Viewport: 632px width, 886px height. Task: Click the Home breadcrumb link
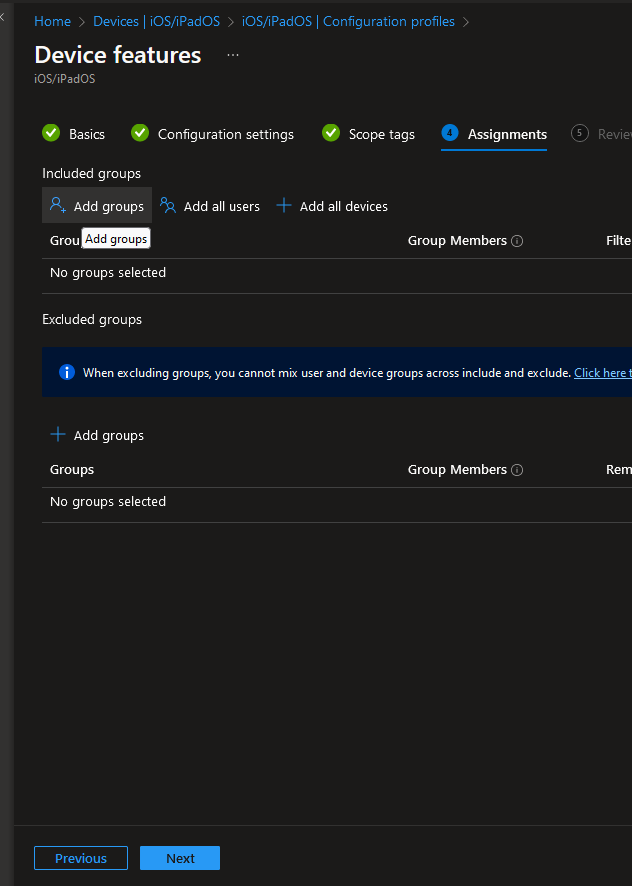coord(52,21)
